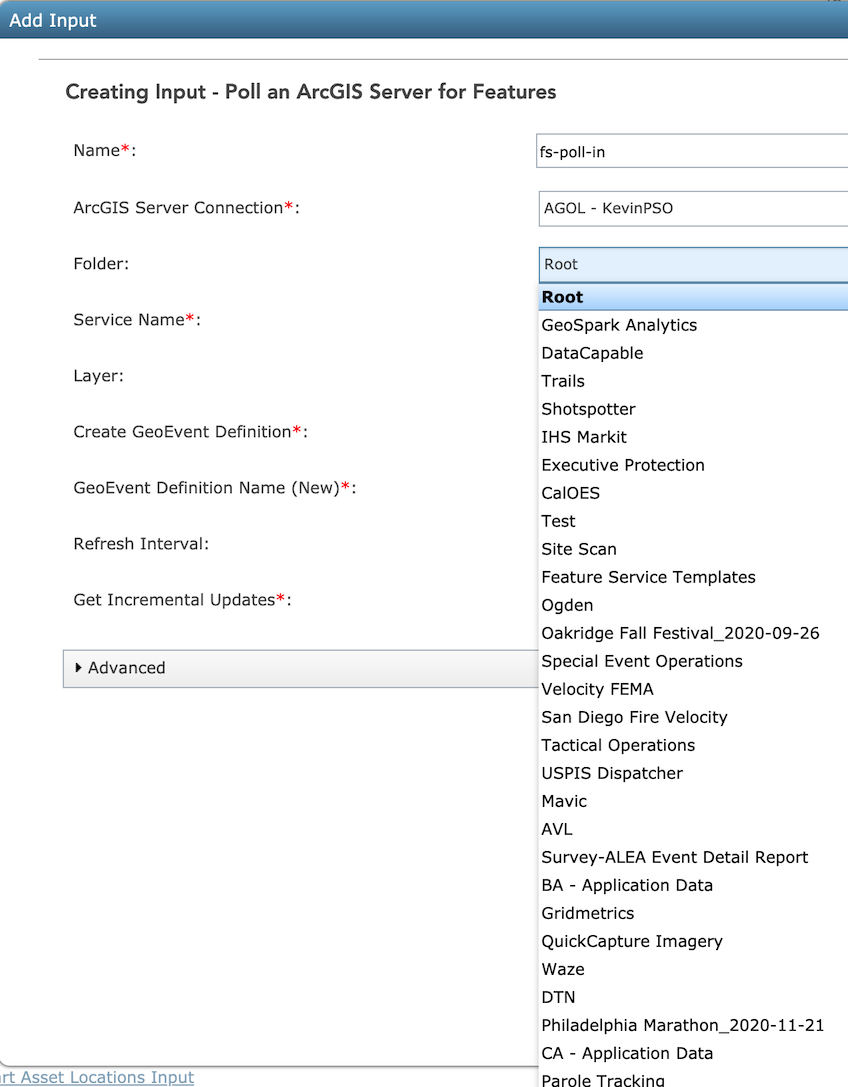Select Parole Tracking folder
Screen dimensions: 848x1087
(x=693, y=1078)
